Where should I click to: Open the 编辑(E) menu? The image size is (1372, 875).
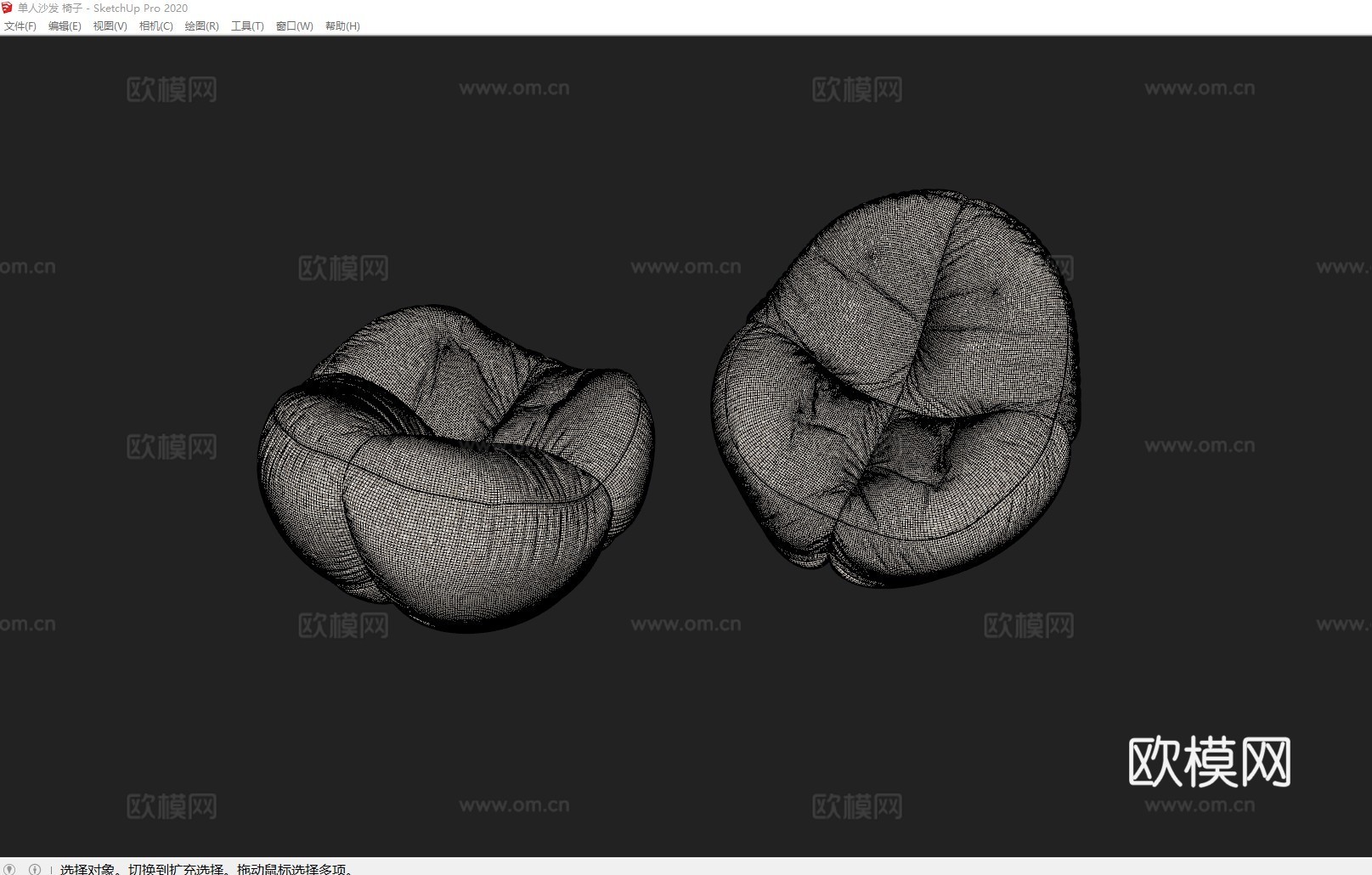click(65, 26)
